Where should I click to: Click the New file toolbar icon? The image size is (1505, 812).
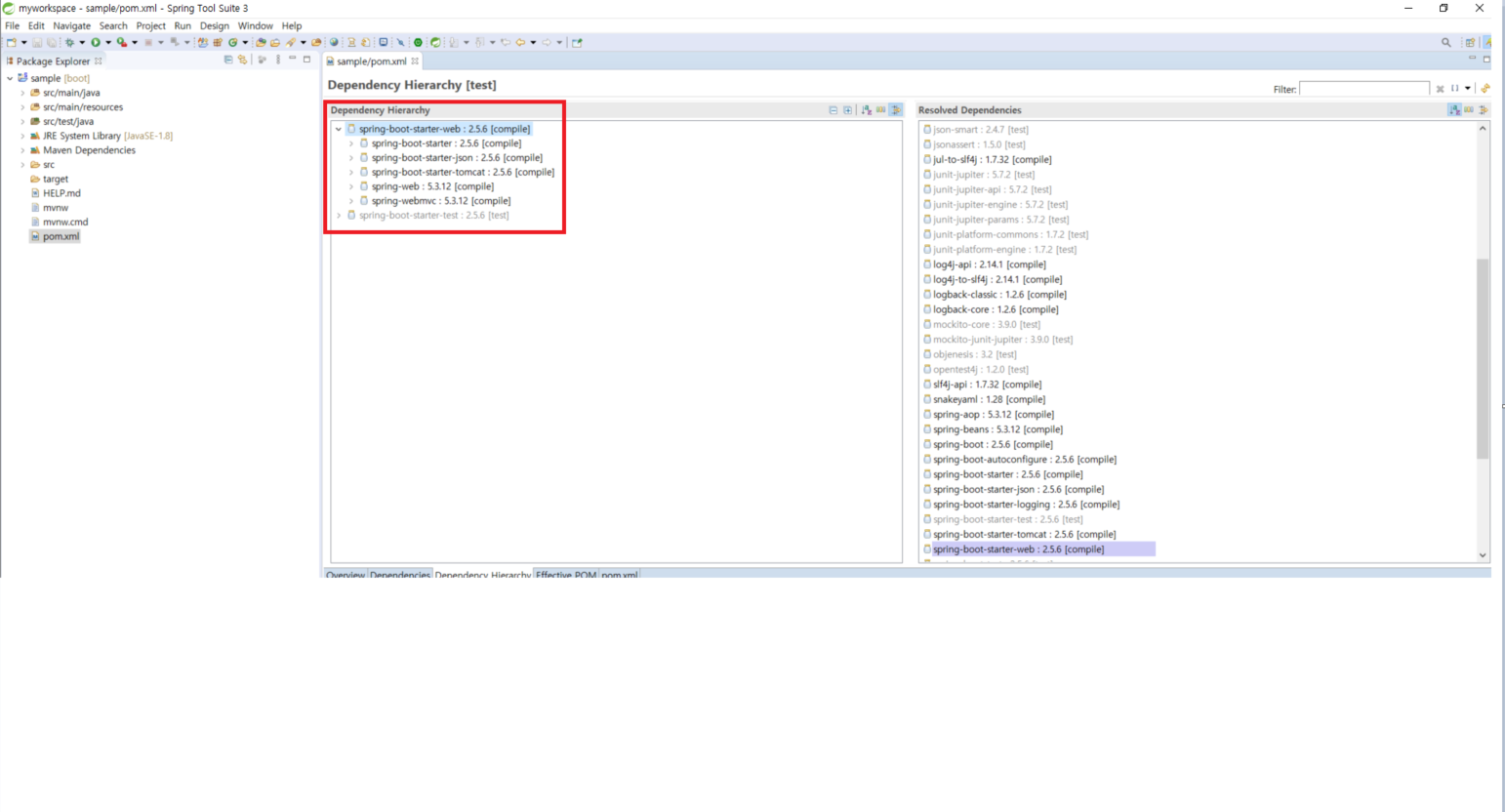tap(12, 42)
